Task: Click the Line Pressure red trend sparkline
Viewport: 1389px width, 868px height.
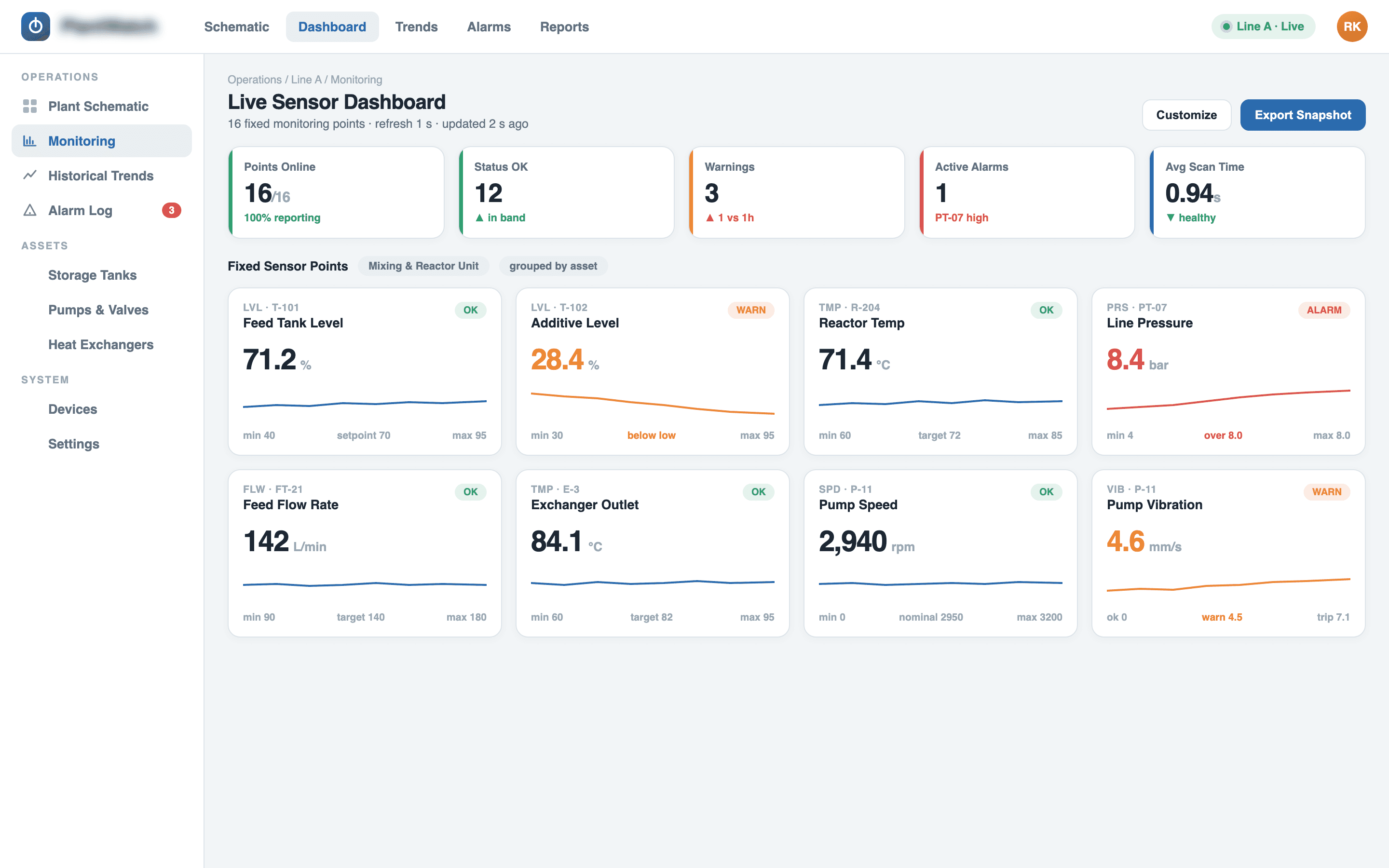Action: click(x=1228, y=400)
